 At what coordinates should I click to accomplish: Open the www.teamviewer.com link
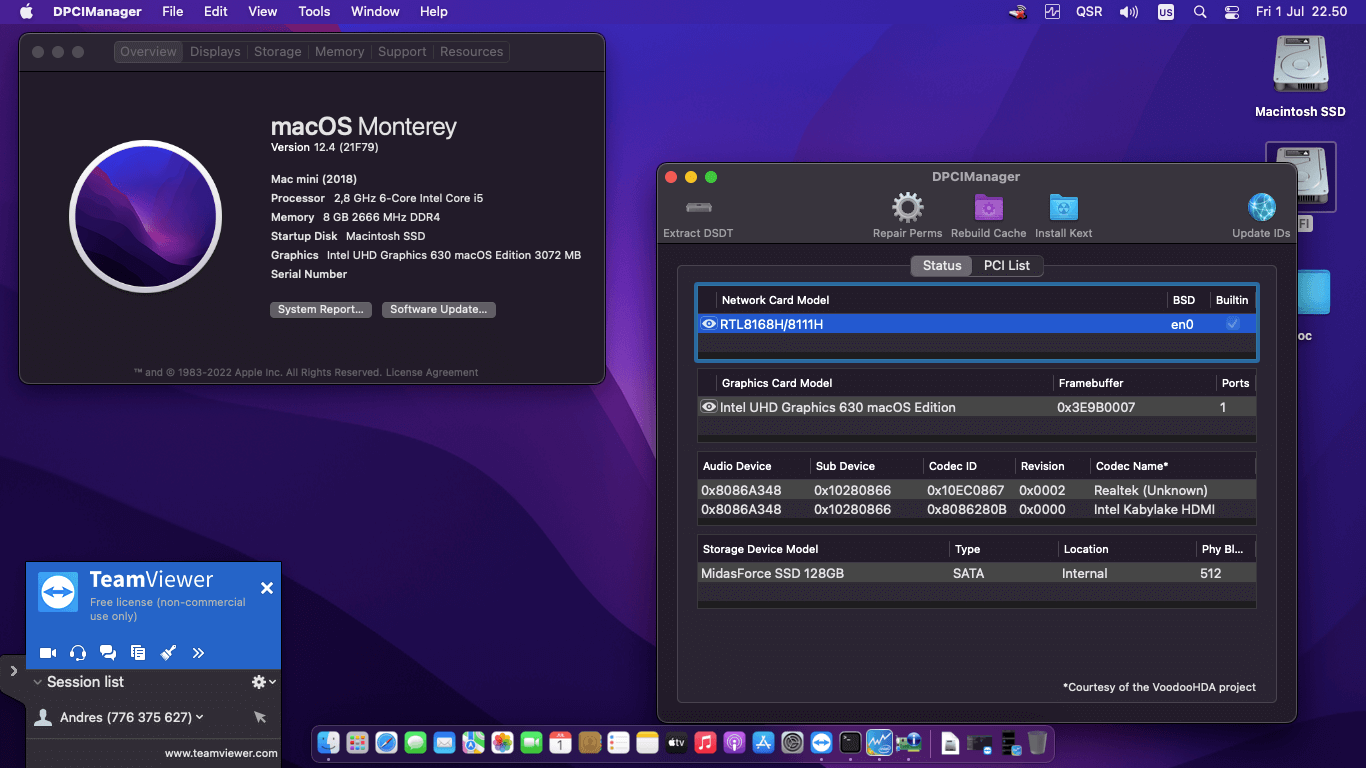coord(221,753)
